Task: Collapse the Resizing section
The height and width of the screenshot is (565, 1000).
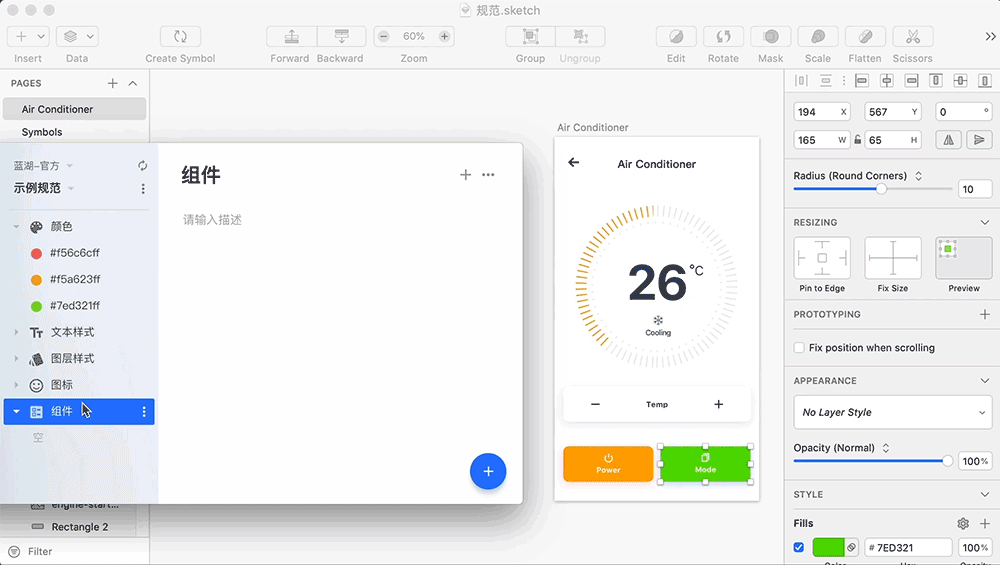Action: click(985, 223)
